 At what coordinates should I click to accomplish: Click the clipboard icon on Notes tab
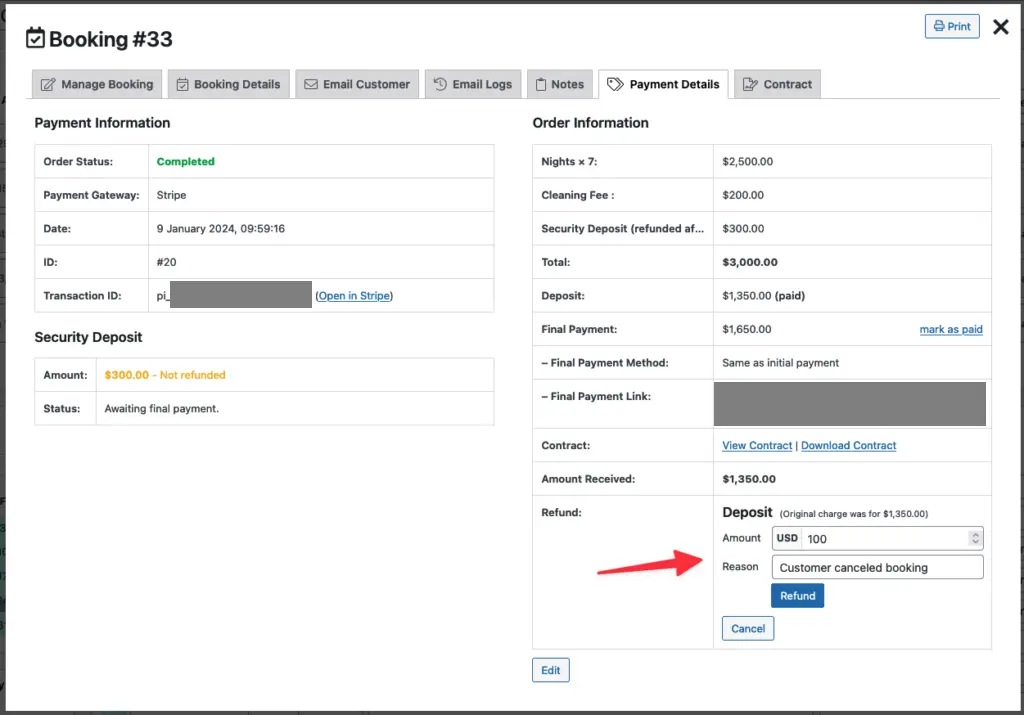coord(540,85)
